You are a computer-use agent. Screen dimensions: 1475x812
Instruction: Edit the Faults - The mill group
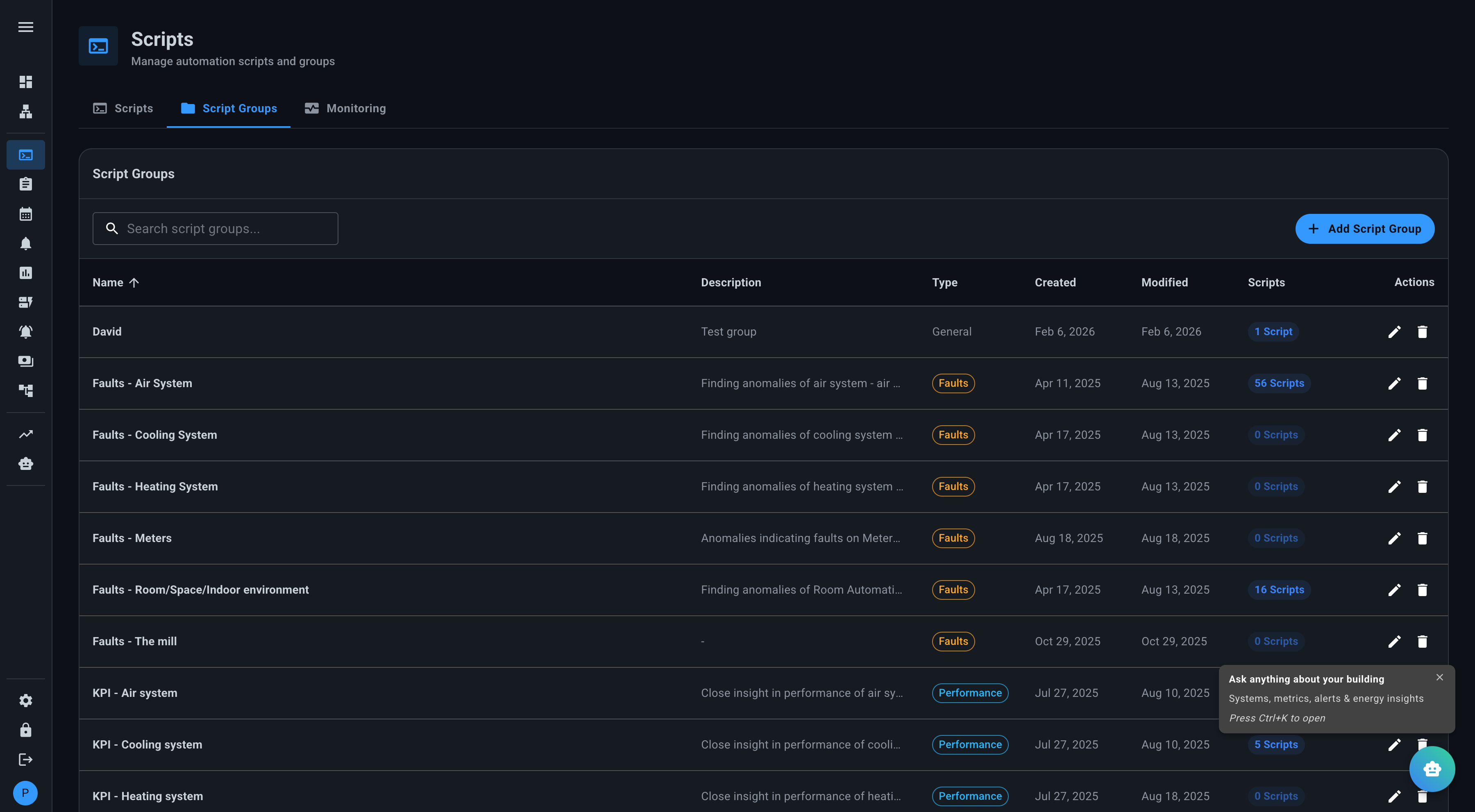coord(1394,641)
